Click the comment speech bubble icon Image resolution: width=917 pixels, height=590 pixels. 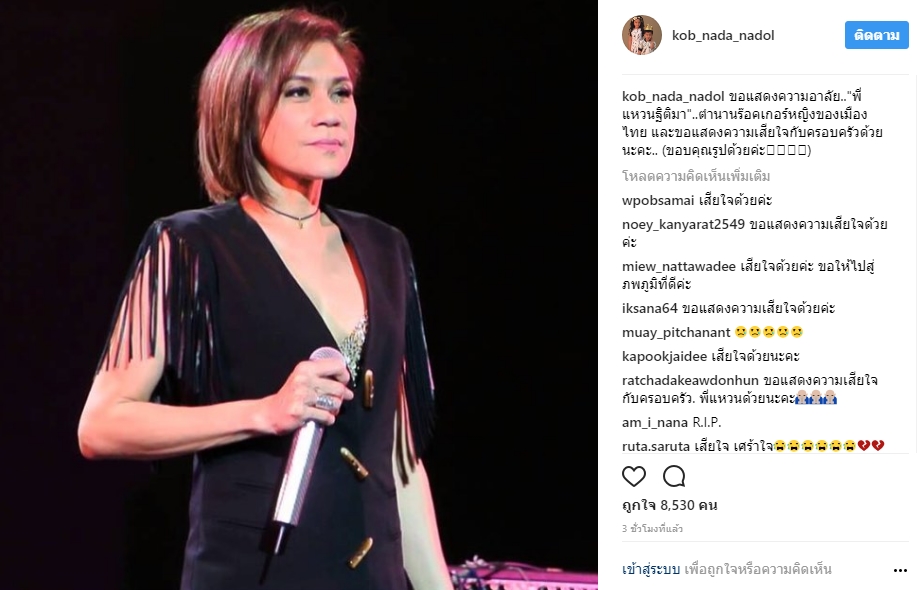[674, 476]
